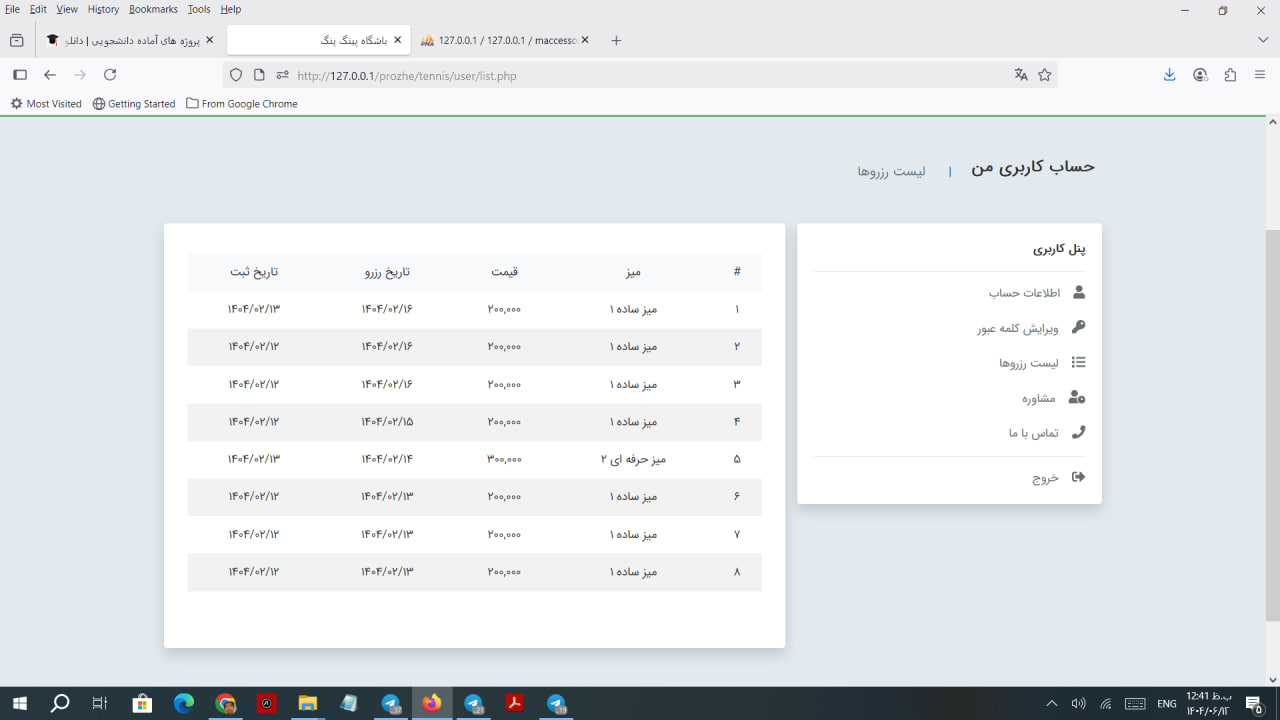Click the key icon for ویرایش کلمه عبور
The width and height of the screenshot is (1280, 720).
[x=1078, y=328]
